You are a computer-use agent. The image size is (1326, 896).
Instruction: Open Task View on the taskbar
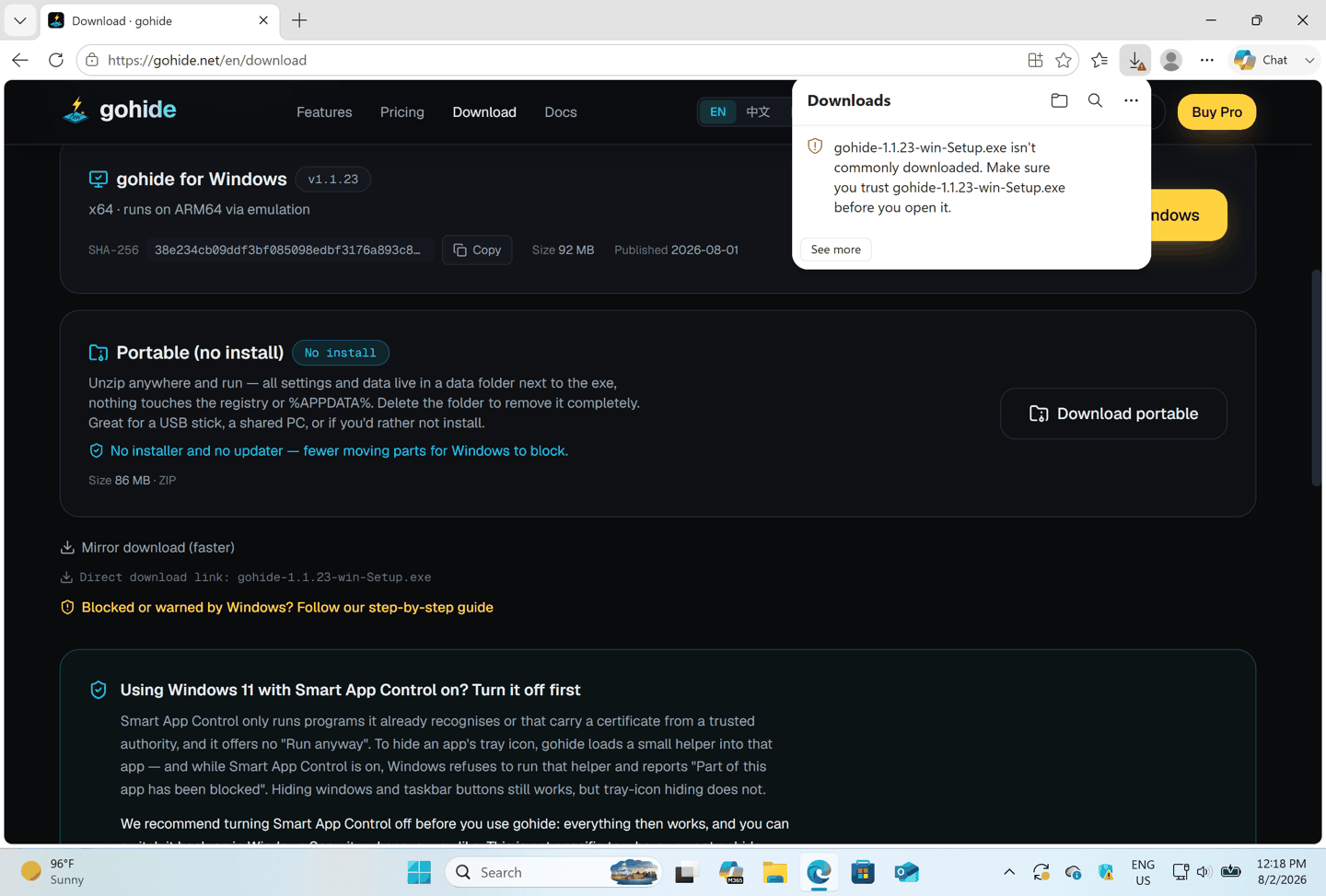(x=686, y=872)
